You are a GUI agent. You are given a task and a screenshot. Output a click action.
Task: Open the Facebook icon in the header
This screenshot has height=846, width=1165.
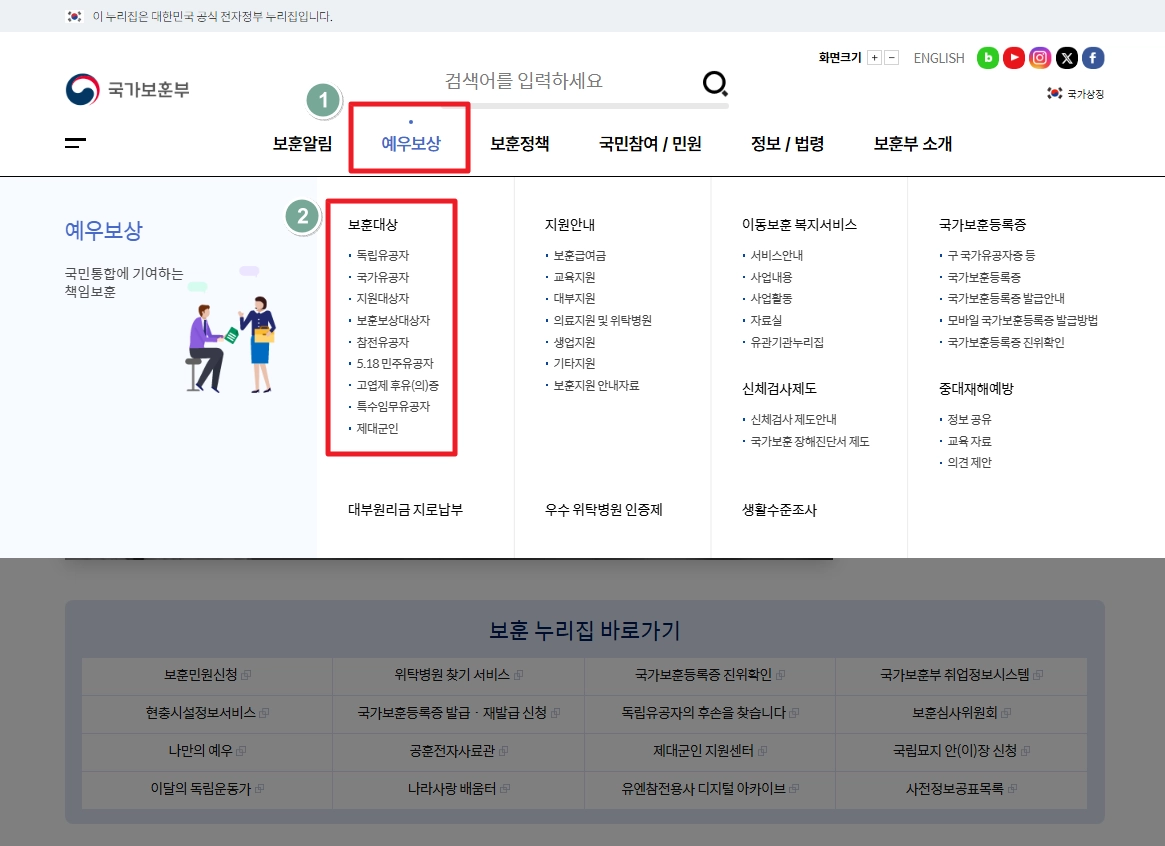[1092, 58]
